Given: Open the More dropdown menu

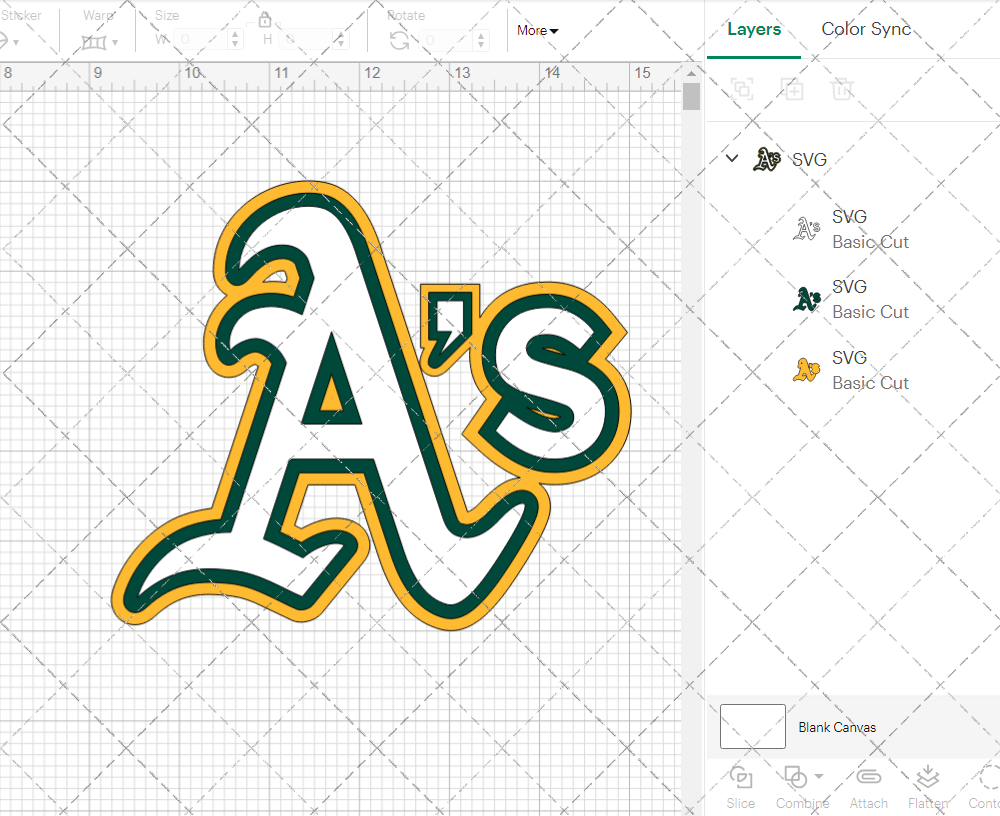Looking at the screenshot, I should (537, 31).
